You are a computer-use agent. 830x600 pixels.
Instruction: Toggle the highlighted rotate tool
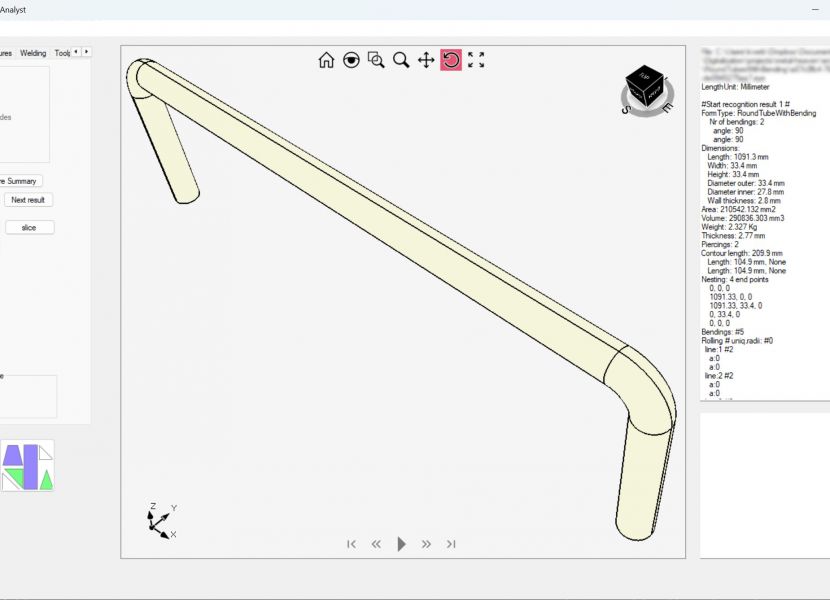451,60
